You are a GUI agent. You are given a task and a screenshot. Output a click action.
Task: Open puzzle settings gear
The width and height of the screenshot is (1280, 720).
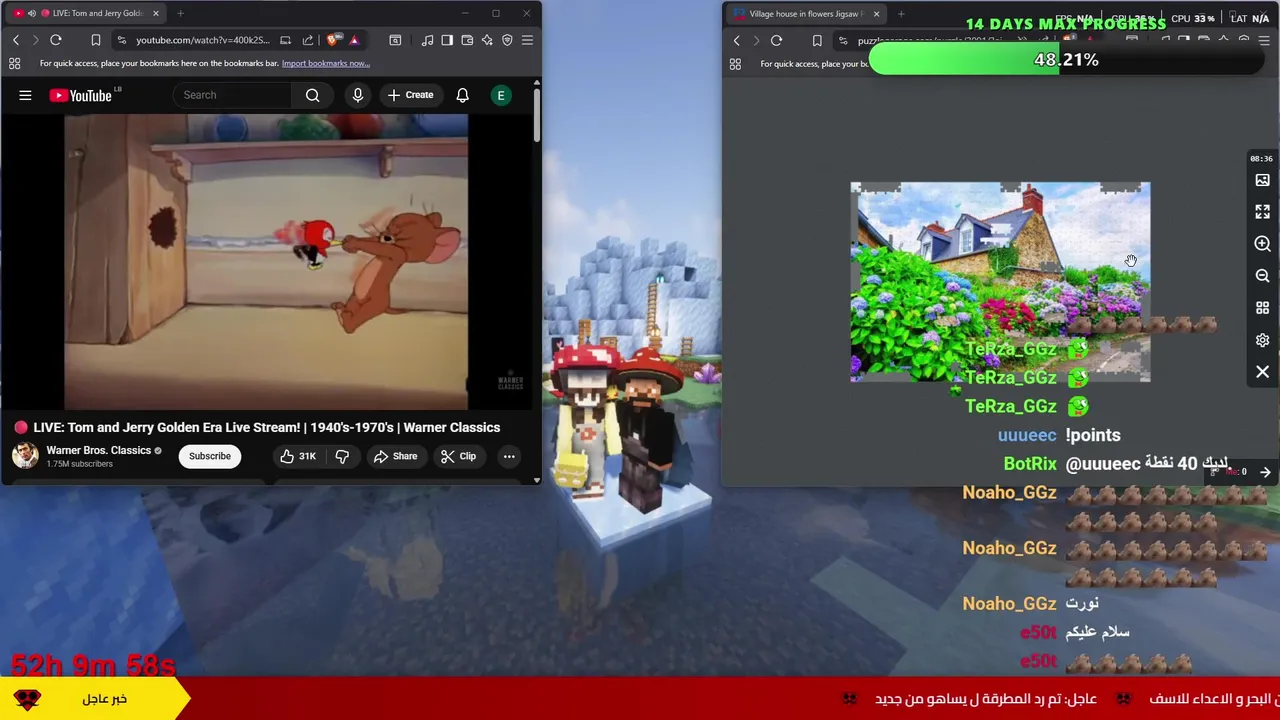click(1262, 340)
